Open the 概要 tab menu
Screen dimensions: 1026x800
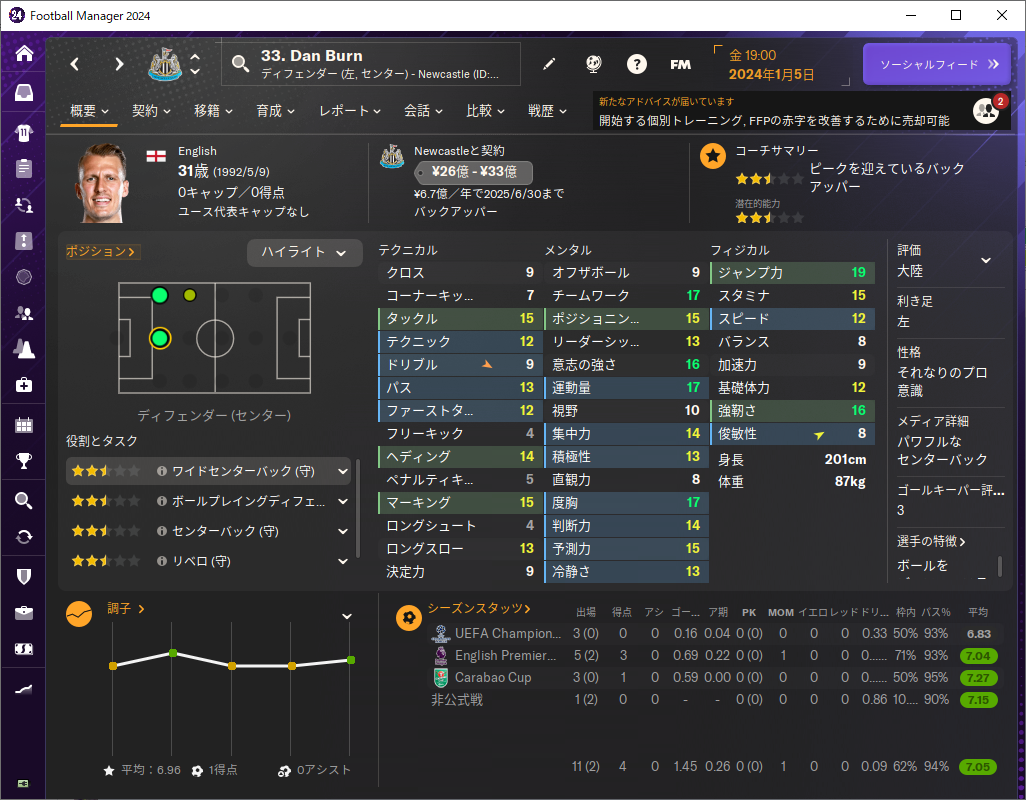(89, 111)
